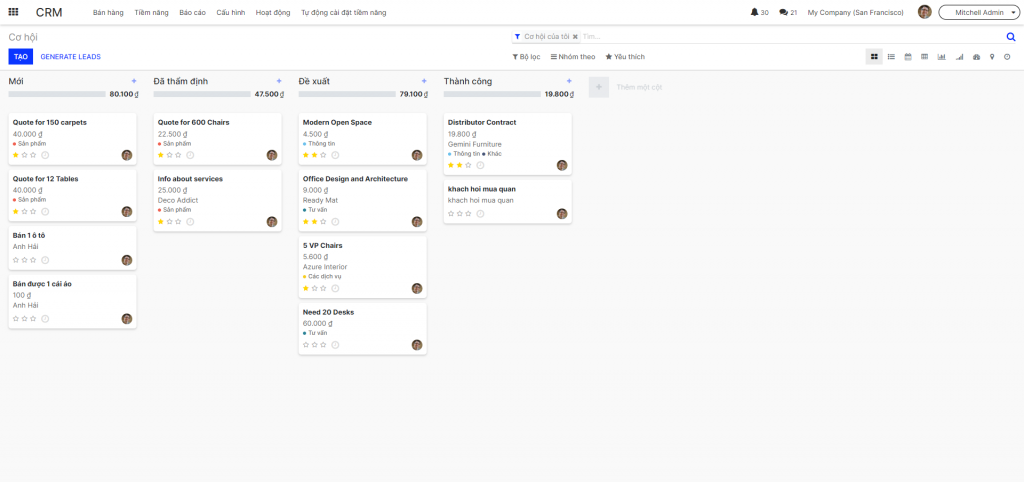Set second star on 5 VP Chairs
The image size is (1024, 482).
click(x=315, y=288)
